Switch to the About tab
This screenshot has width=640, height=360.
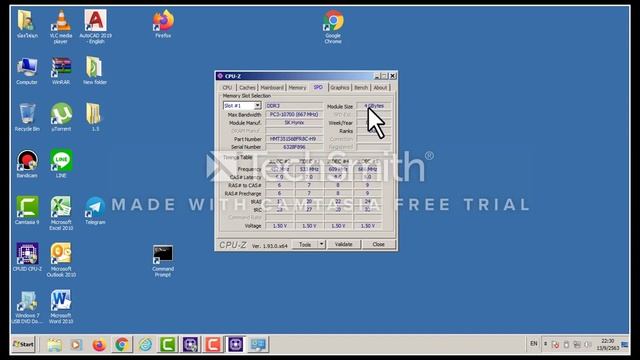(x=380, y=87)
